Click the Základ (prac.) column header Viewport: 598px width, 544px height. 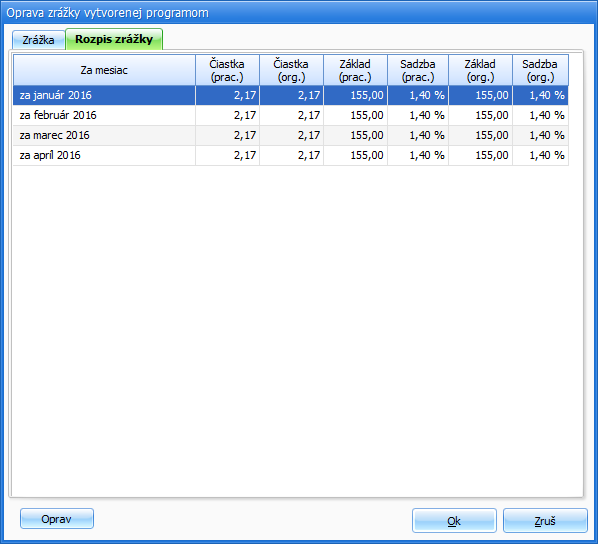click(355, 70)
